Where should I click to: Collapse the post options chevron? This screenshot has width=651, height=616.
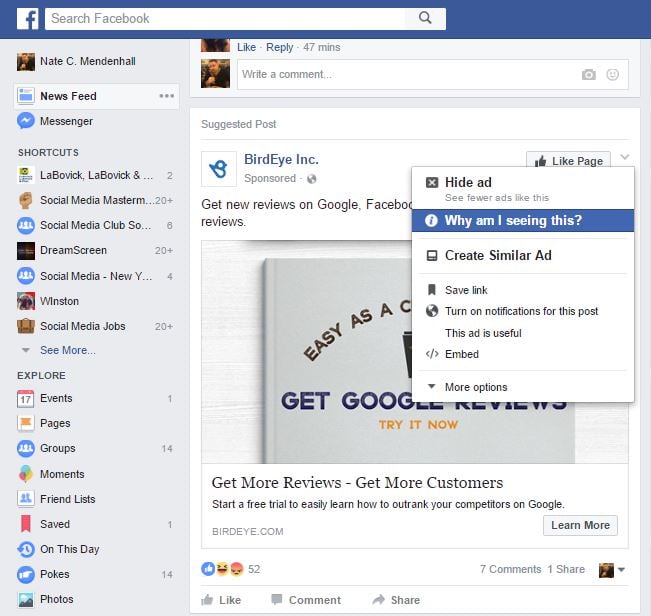click(624, 157)
